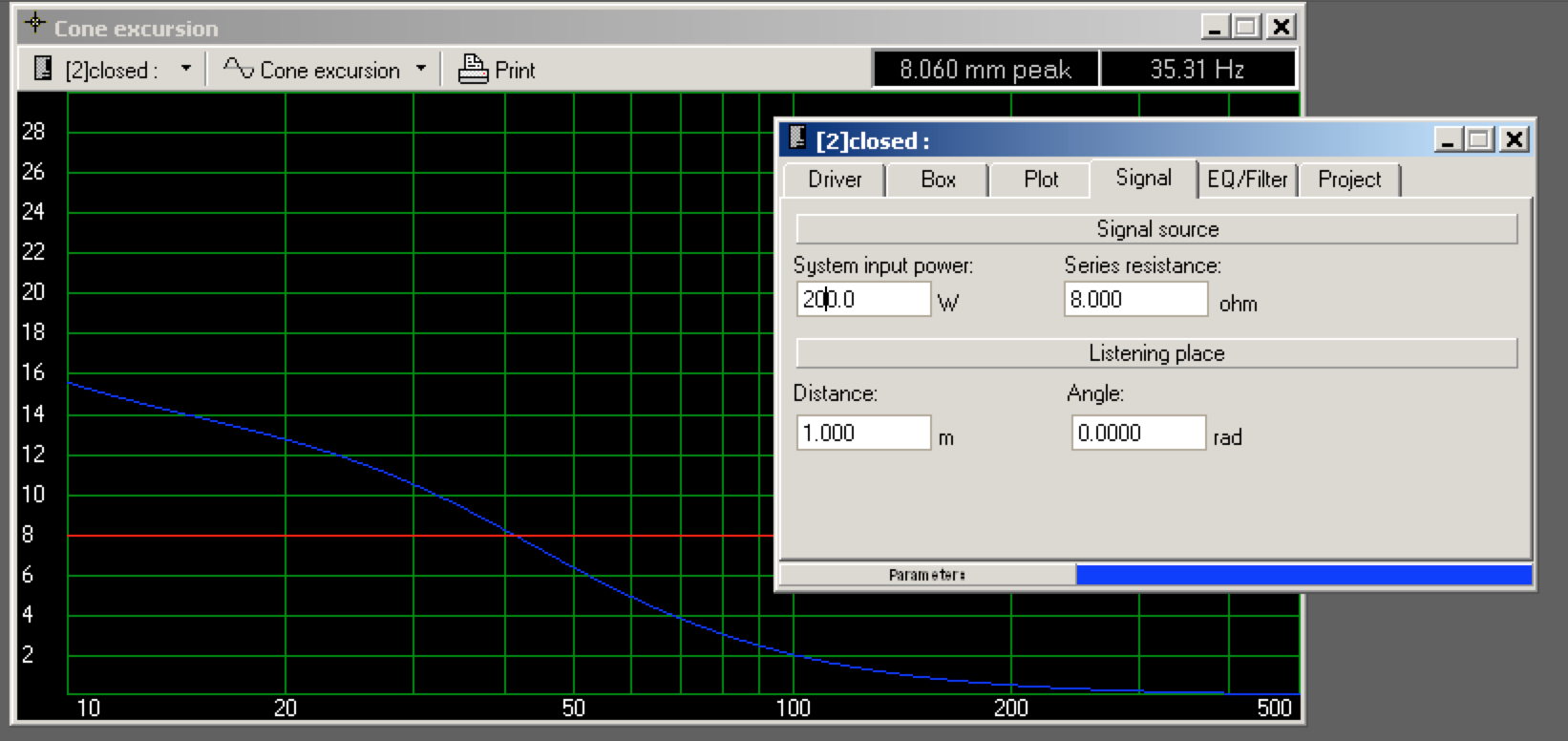The height and width of the screenshot is (741, 1568).
Task: Click the System input power field
Action: (863, 300)
